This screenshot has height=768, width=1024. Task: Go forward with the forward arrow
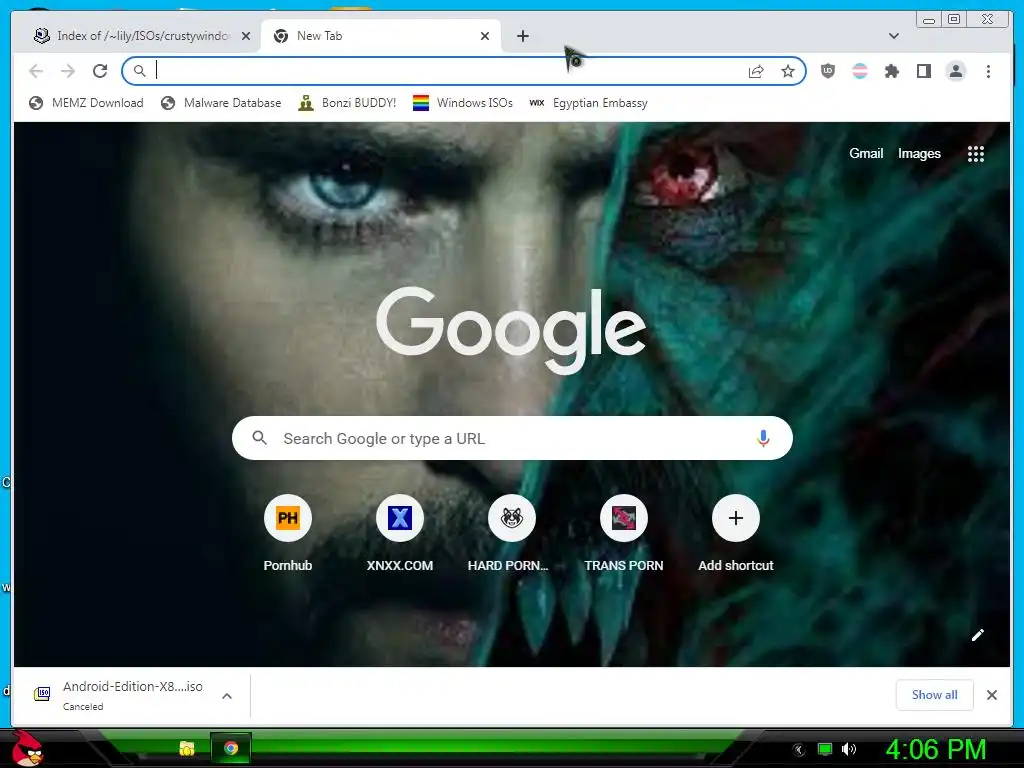pos(68,71)
